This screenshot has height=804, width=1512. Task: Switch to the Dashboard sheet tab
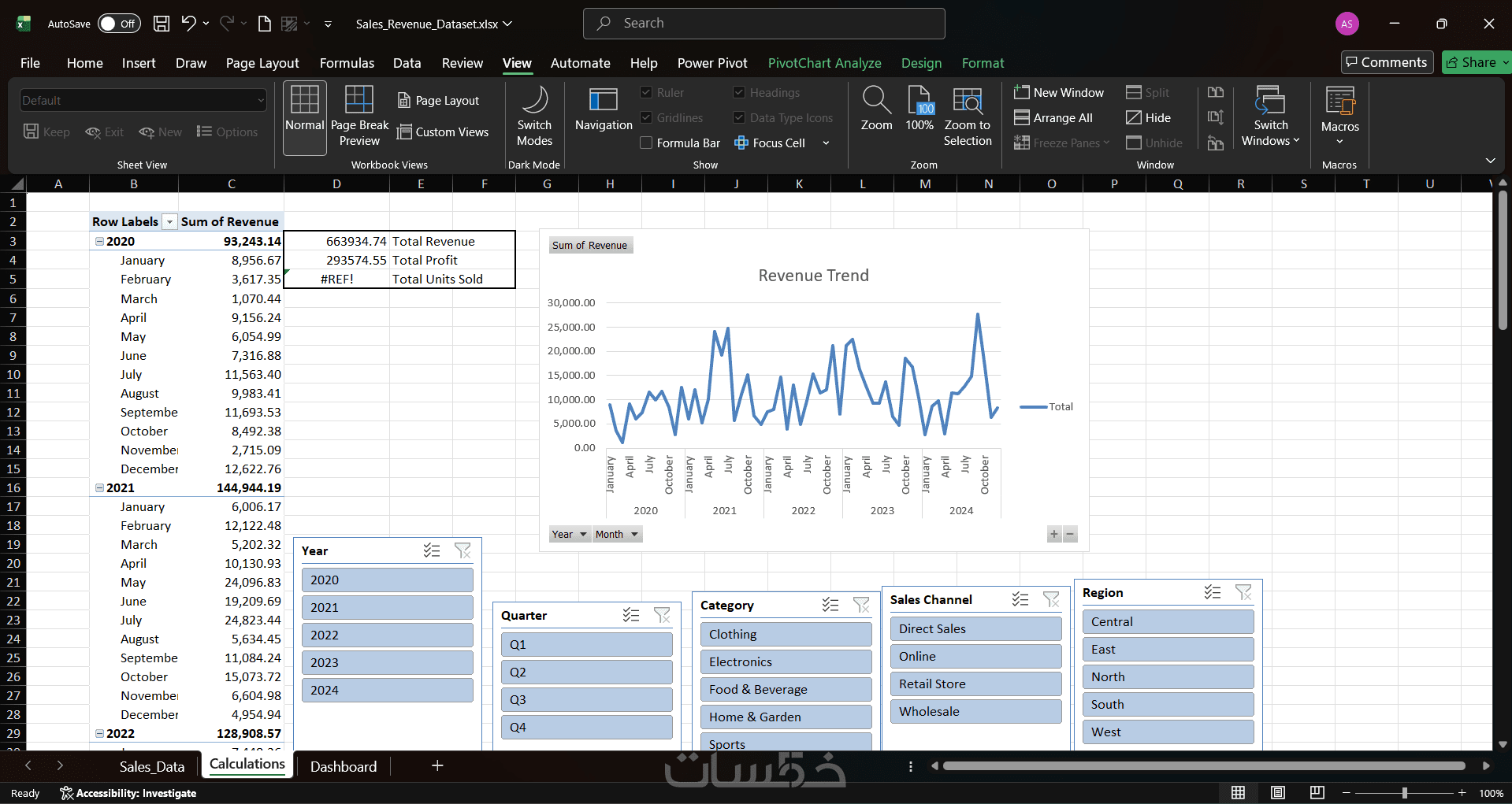pyautogui.click(x=344, y=766)
